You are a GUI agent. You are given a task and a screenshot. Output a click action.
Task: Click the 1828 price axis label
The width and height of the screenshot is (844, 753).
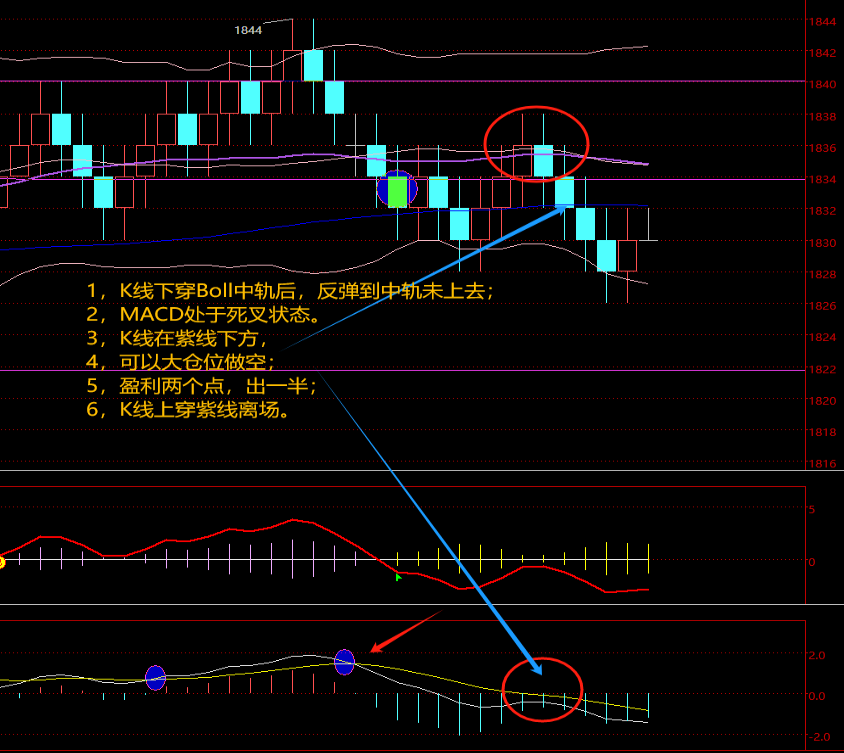822,275
